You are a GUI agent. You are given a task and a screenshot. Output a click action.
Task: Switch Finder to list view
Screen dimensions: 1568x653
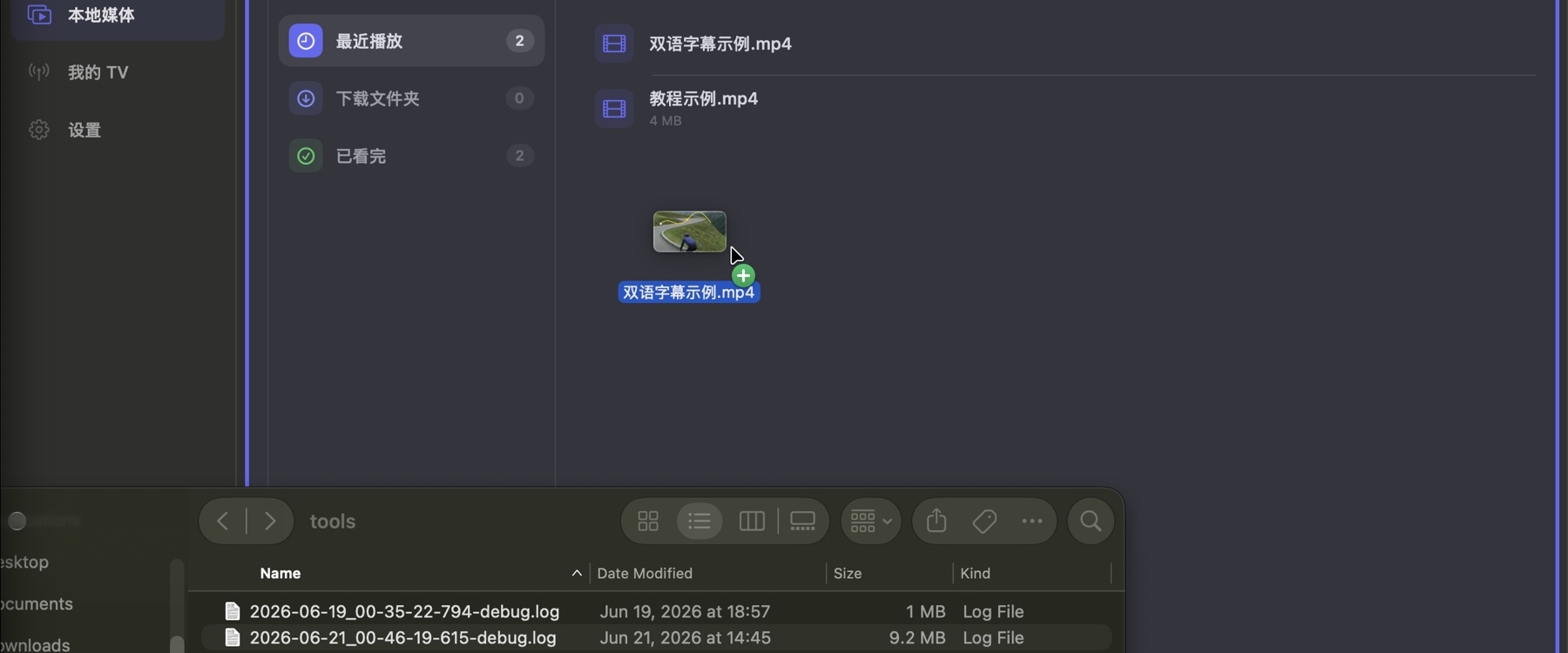(700, 521)
